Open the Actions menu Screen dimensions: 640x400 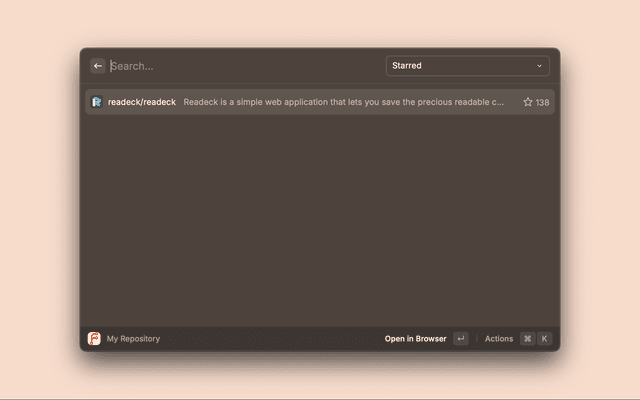click(x=499, y=339)
